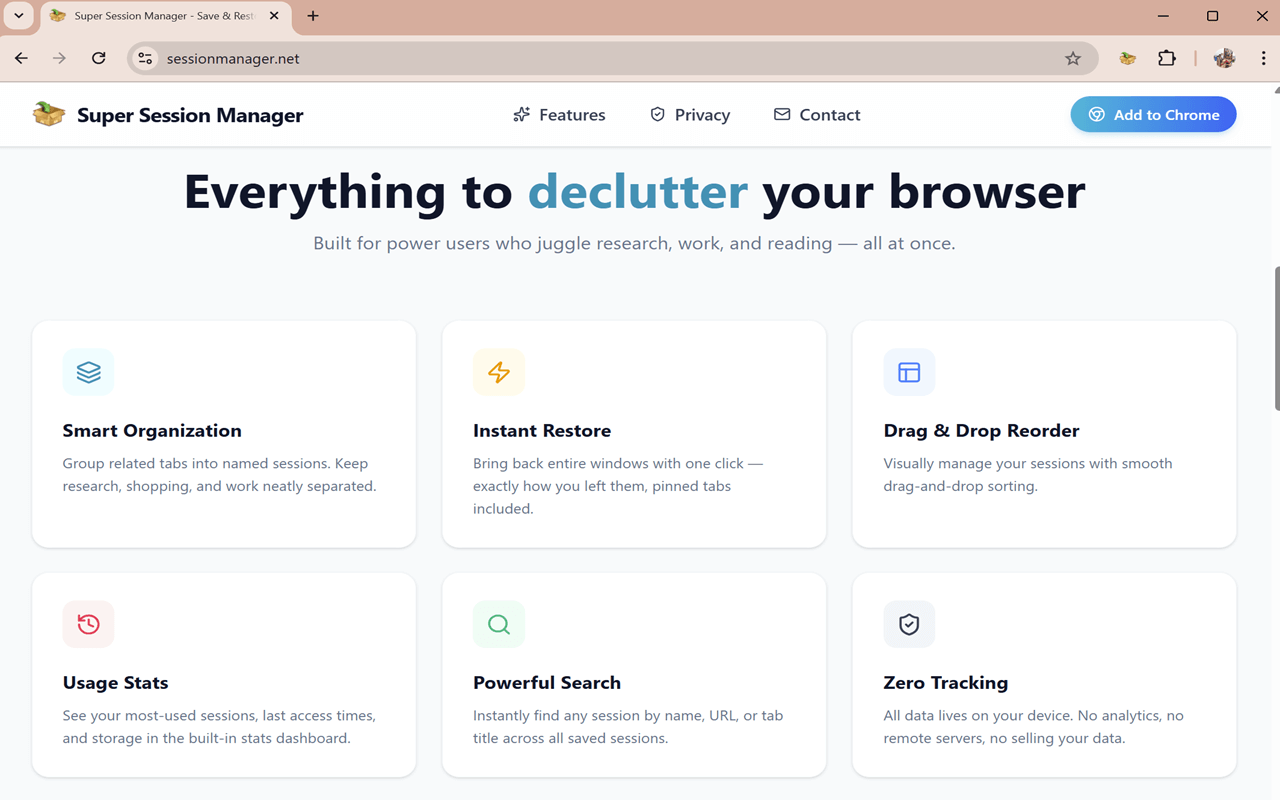This screenshot has height=800, width=1280.
Task: Bookmark this page with the star icon
Action: click(x=1073, y=58)
